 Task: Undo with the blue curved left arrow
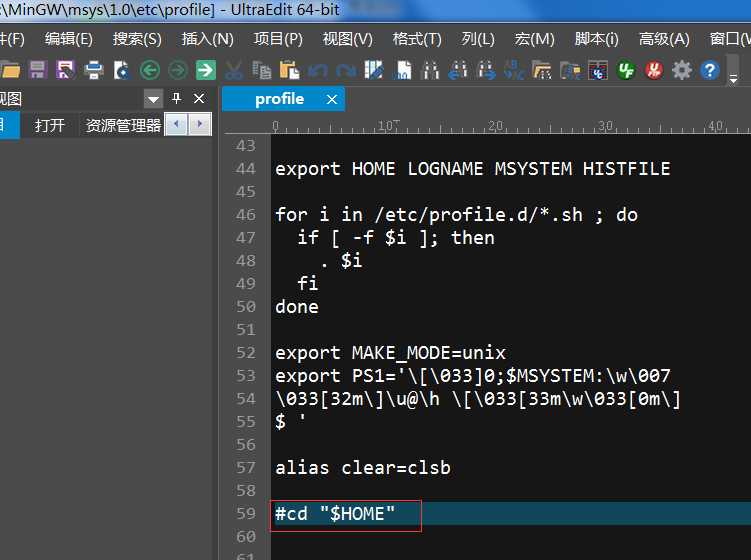(x=318, y=70)
